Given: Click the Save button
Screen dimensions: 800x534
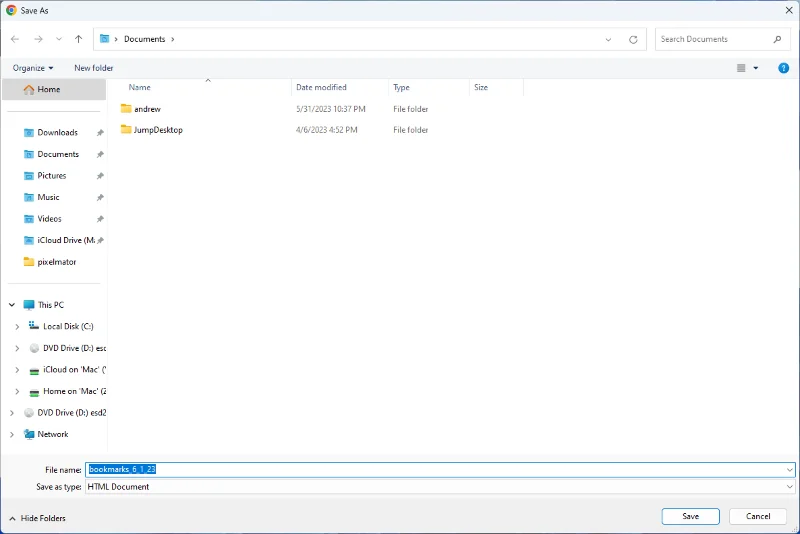Looking at the screenshot, I should point(690,516).
